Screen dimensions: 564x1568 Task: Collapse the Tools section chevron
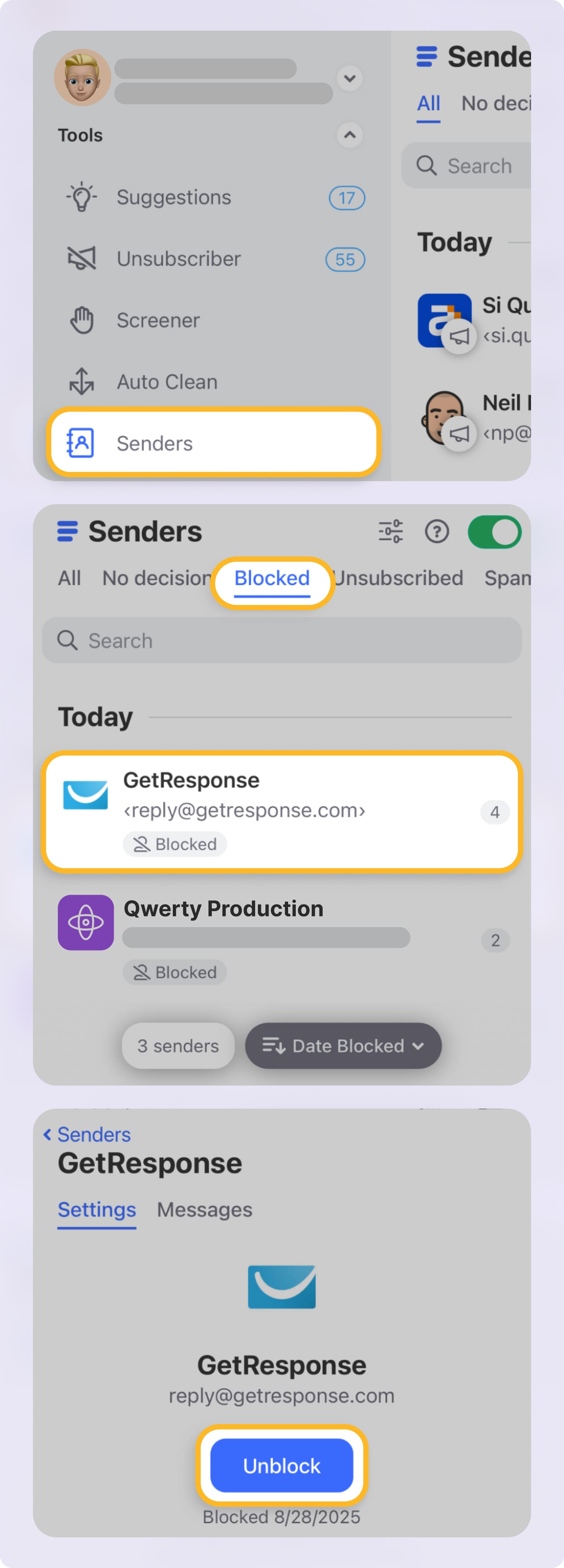(x=349, y=135)
